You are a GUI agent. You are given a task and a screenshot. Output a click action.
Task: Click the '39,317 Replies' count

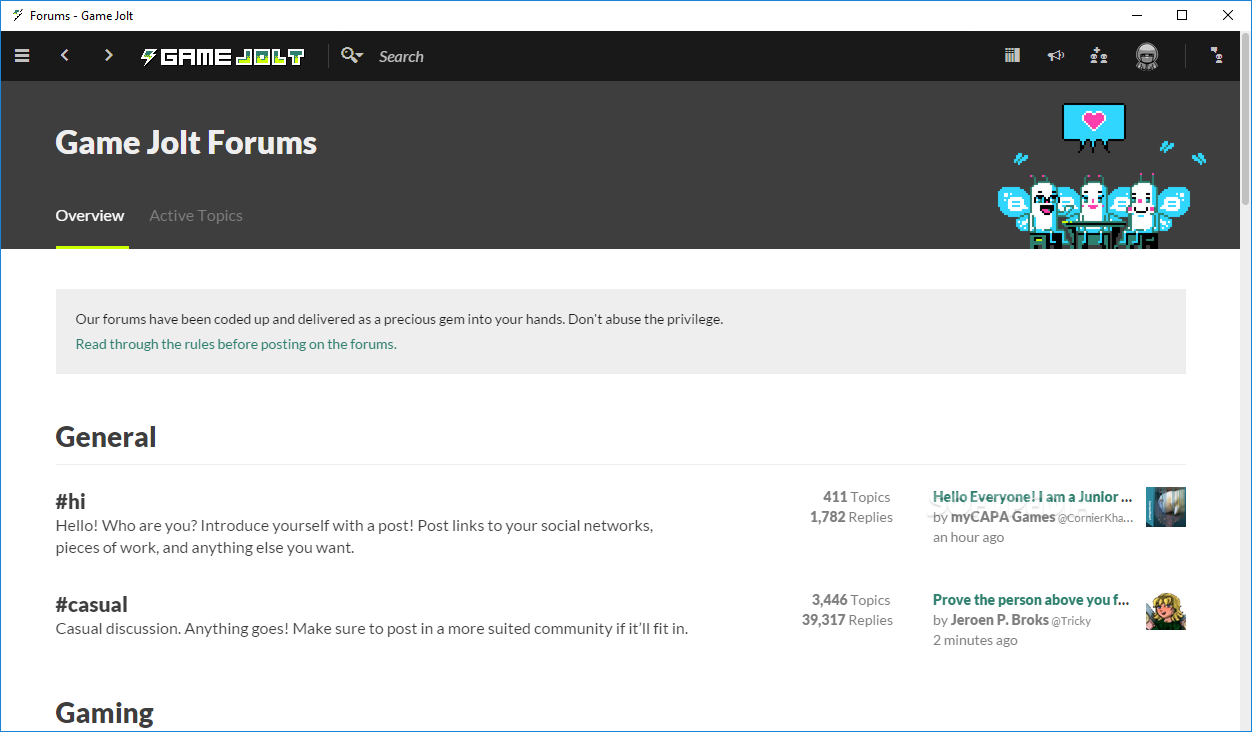847,620
